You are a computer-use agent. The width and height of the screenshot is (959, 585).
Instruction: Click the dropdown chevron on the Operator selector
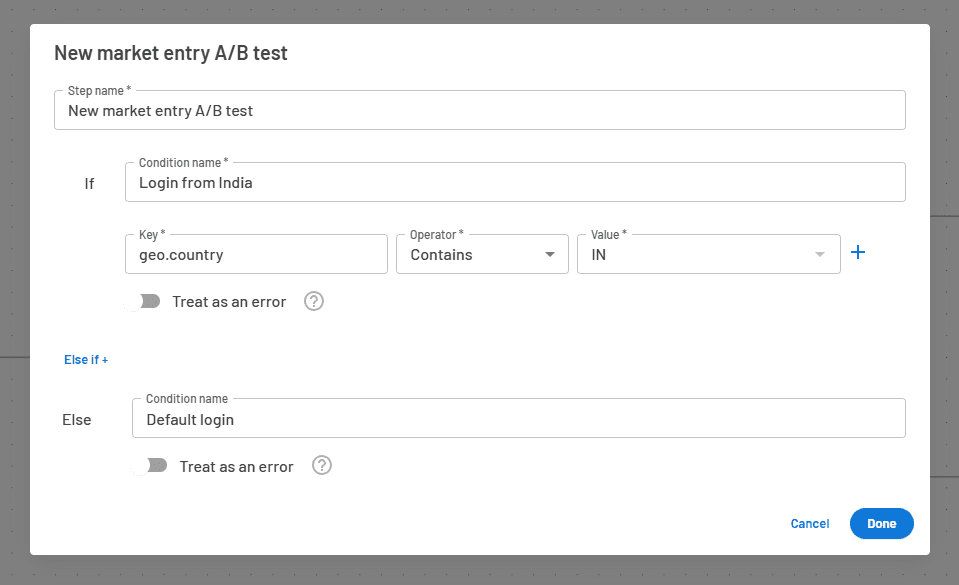tap(551, 255)
